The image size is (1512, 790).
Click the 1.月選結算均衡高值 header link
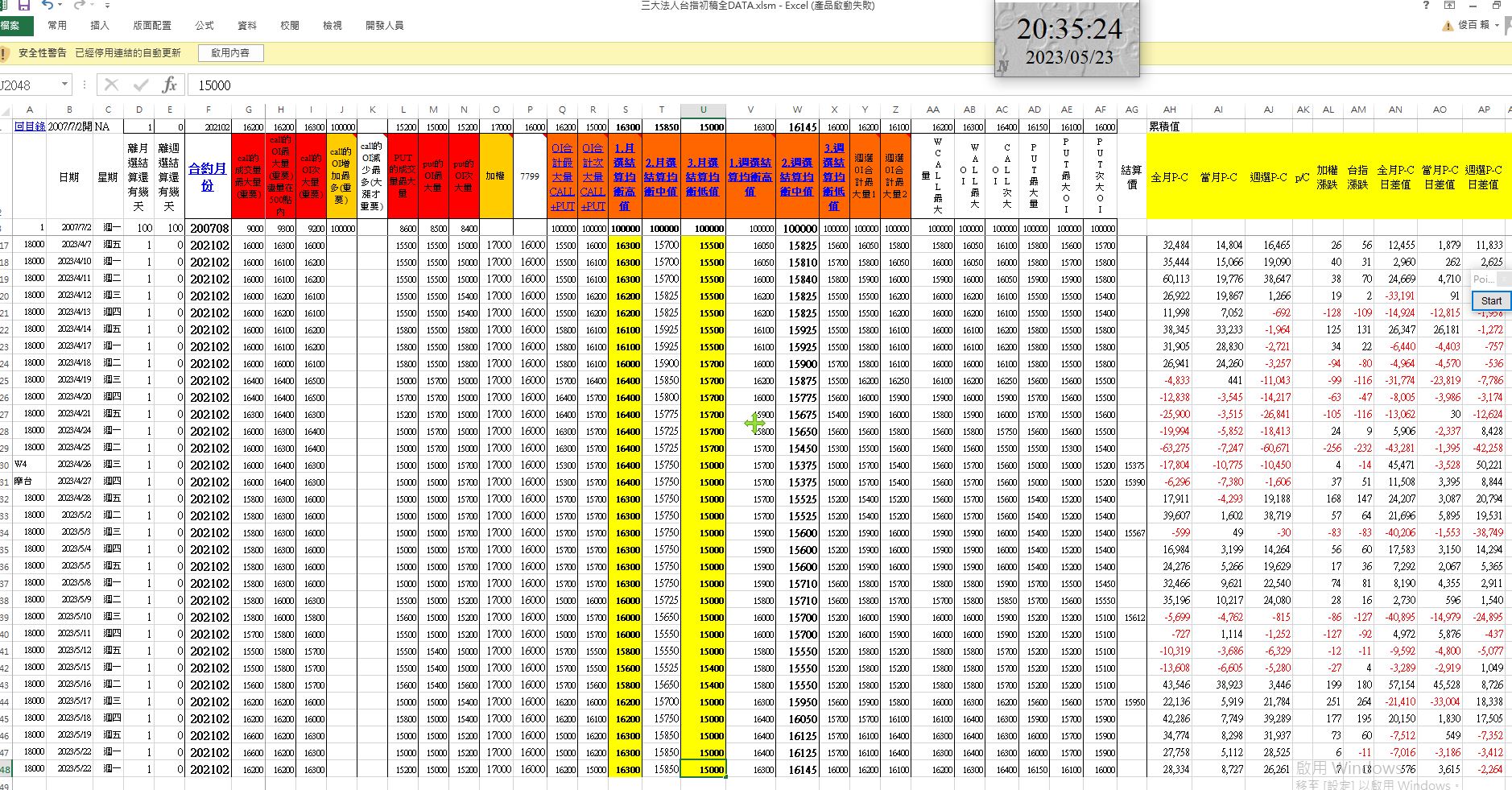[625, 176]
